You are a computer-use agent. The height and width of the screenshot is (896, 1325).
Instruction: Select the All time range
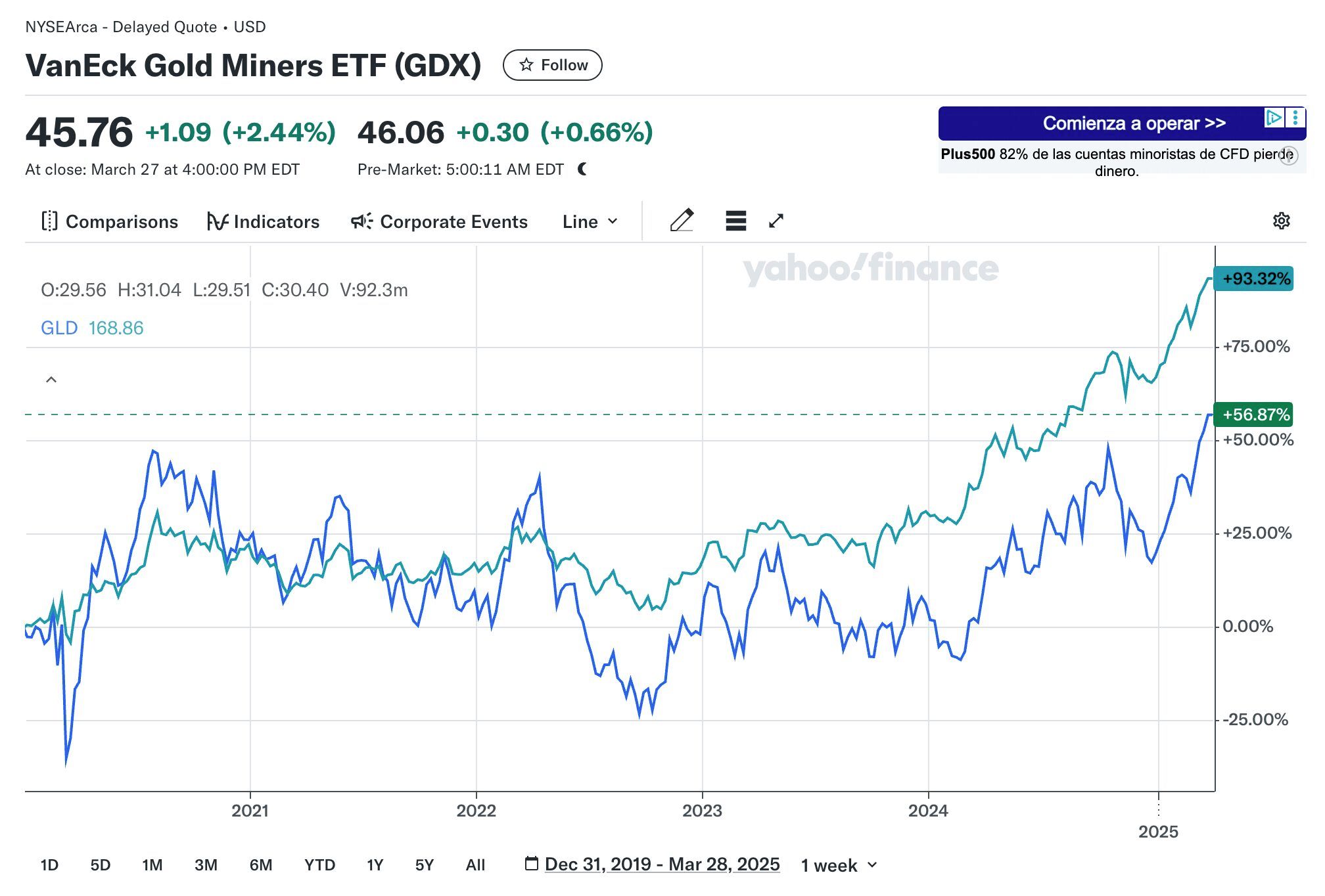tap(475, 865)
